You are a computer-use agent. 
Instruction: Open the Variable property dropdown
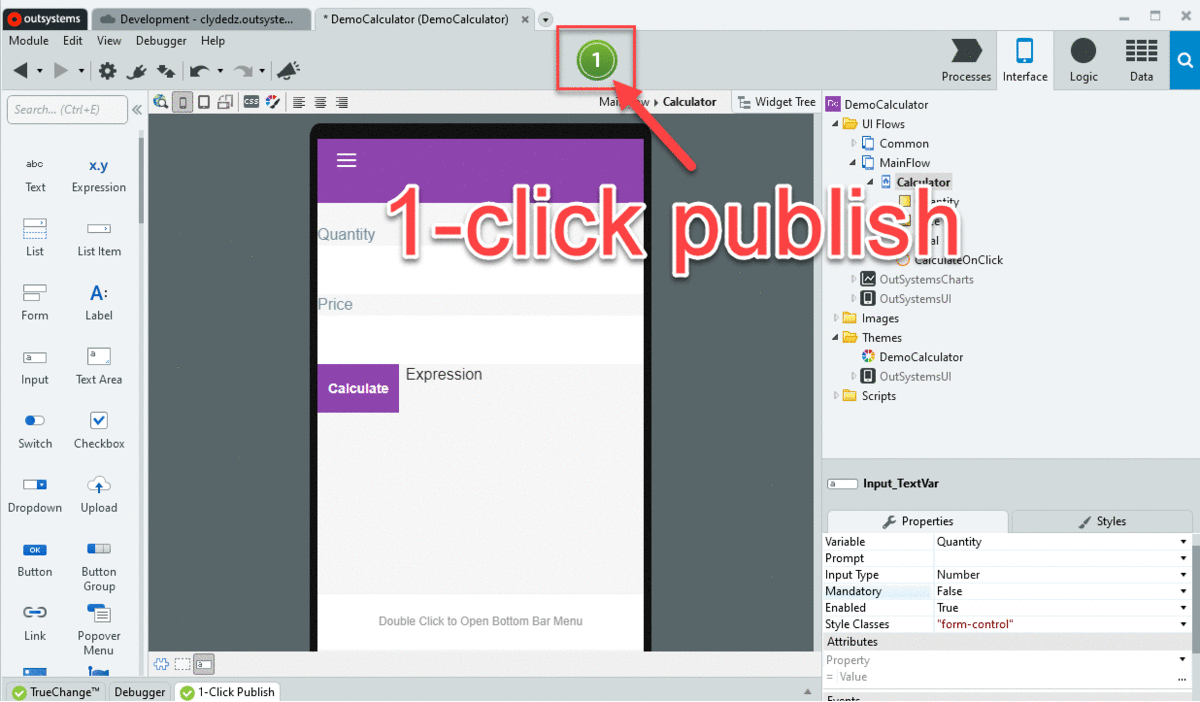1184,542
